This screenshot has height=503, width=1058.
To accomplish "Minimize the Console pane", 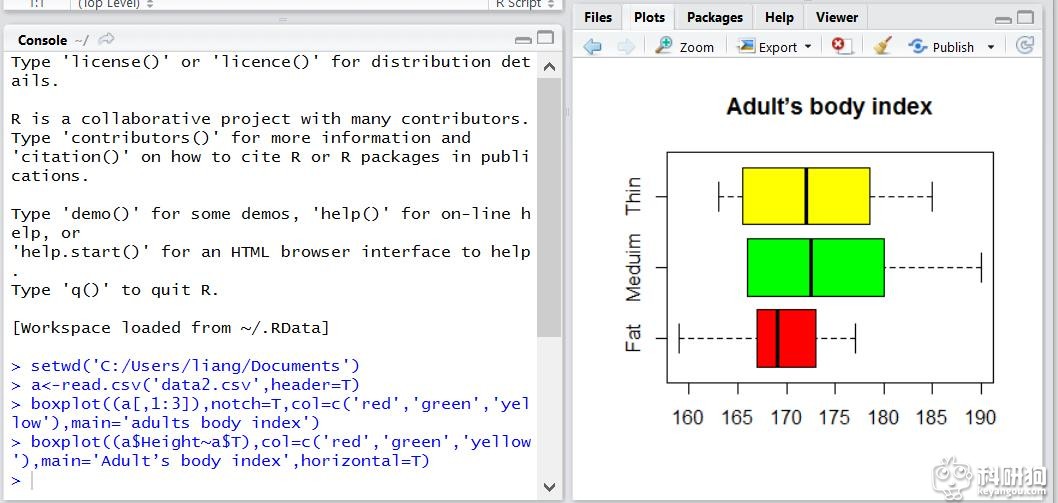I will tap(522, 40).
